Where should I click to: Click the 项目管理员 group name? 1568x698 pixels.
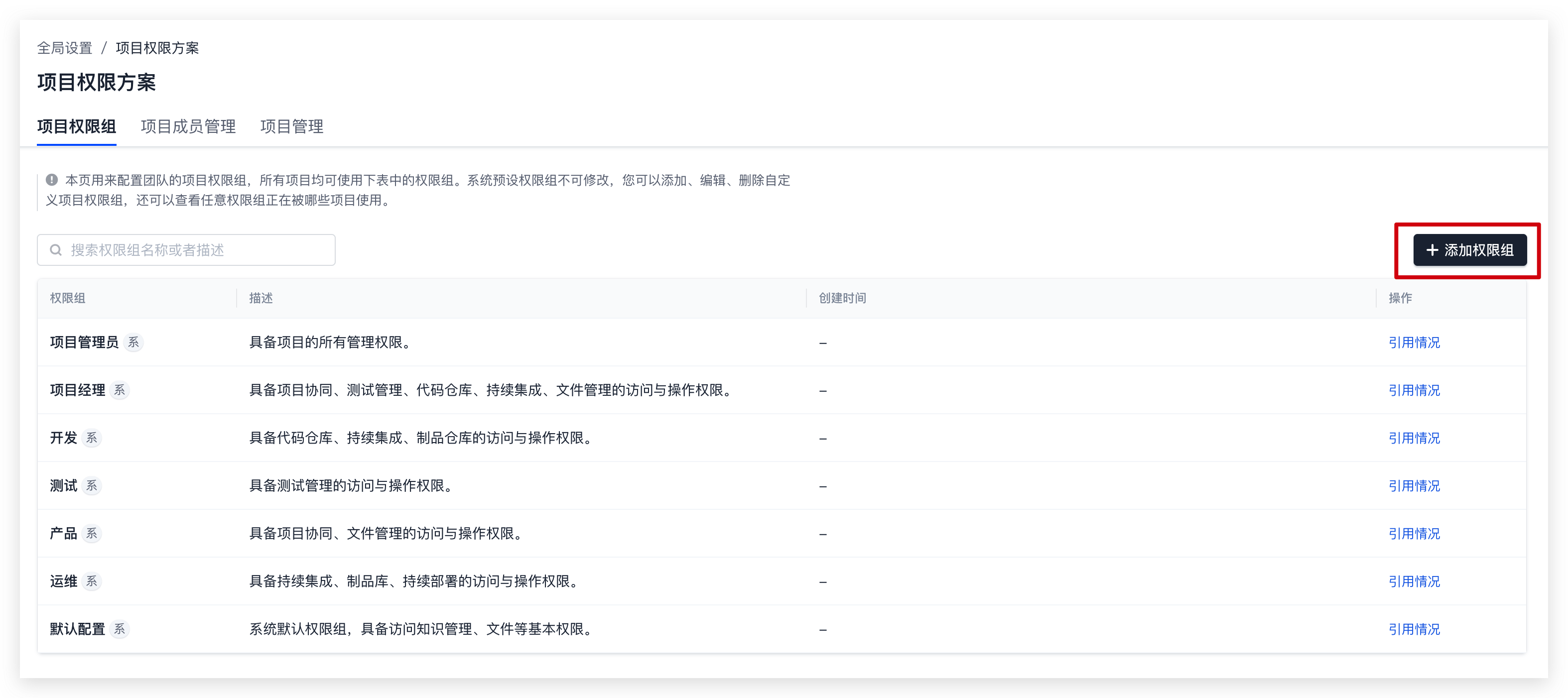(84, 343)
